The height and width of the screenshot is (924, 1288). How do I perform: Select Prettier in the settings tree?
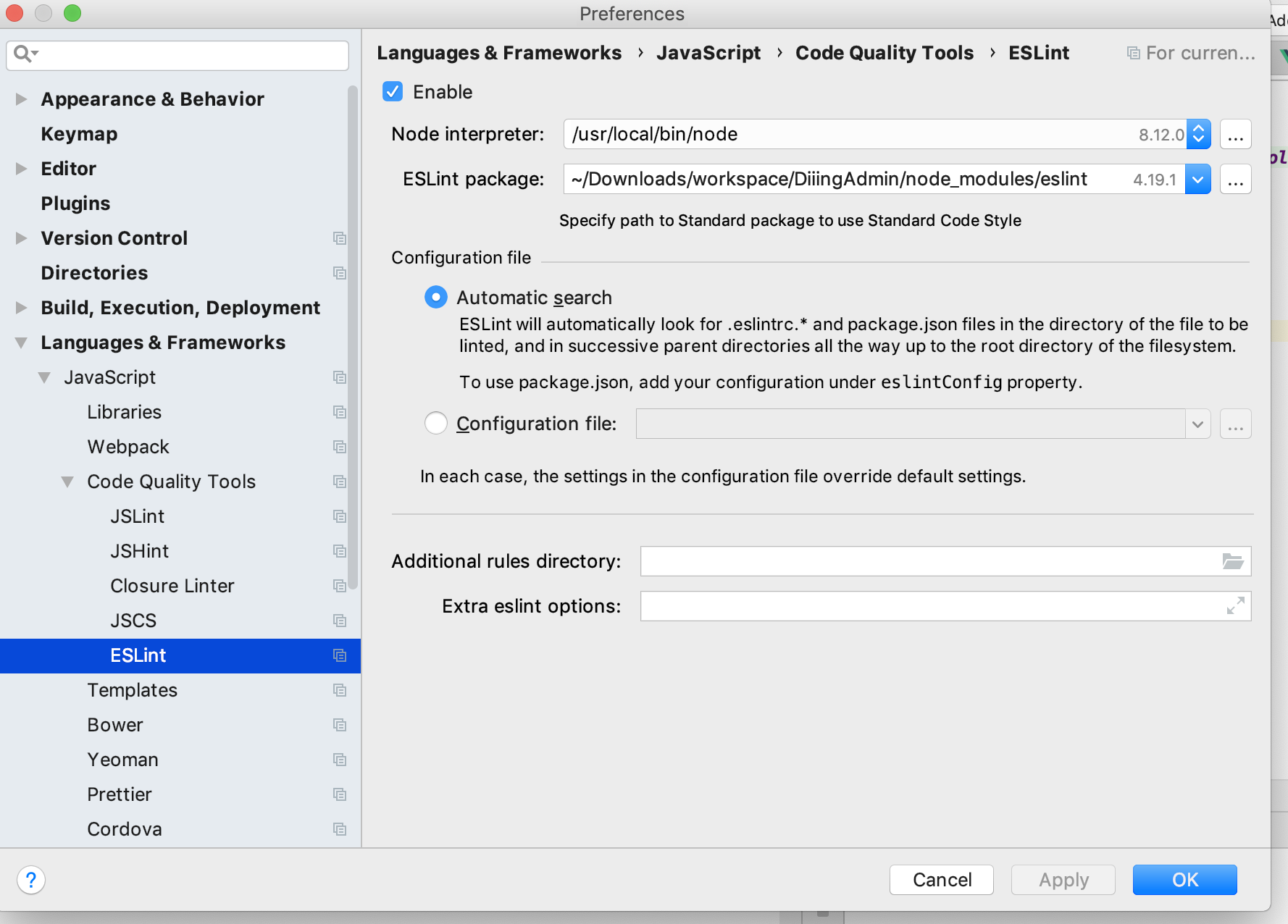point(120,794)
